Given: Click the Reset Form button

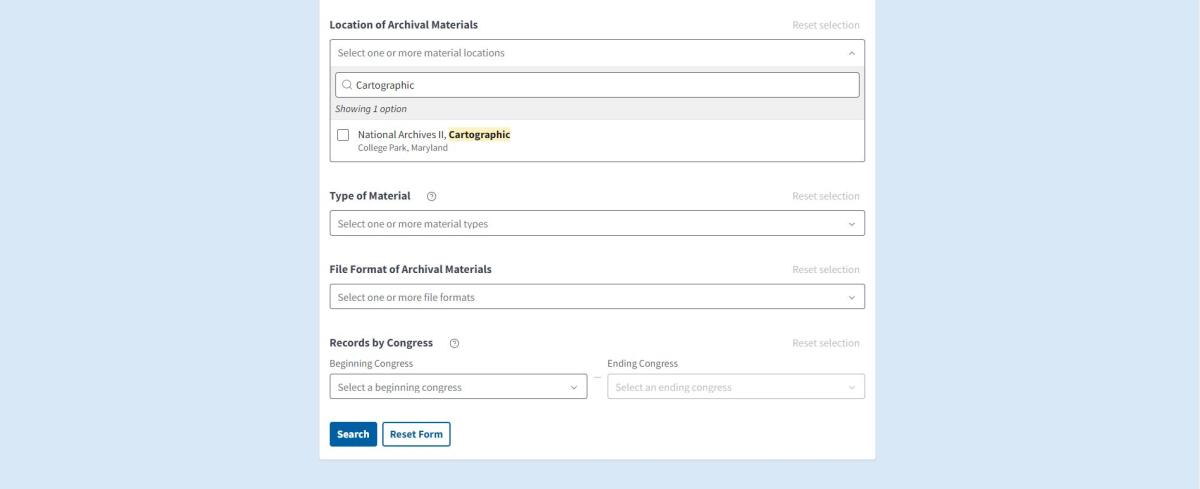Looking at the screenshot, I should coord(416,434).
